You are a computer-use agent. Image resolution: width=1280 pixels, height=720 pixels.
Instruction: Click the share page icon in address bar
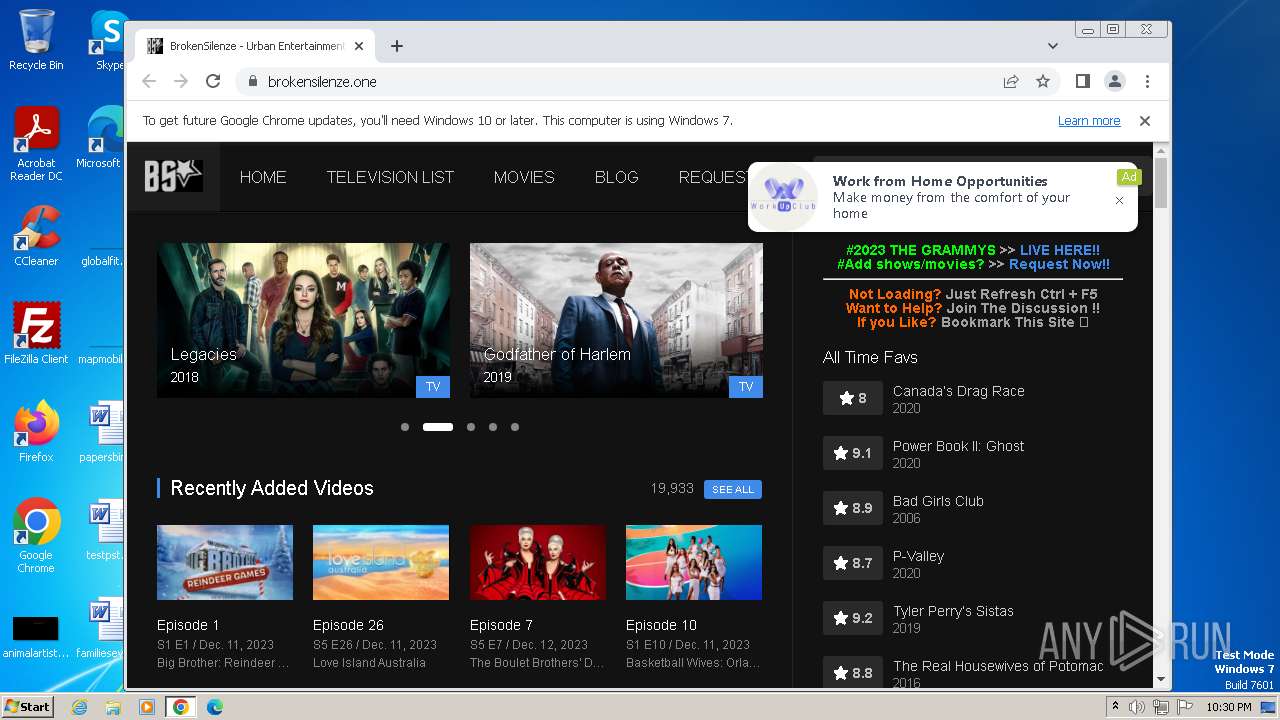tap(1011, 81)
